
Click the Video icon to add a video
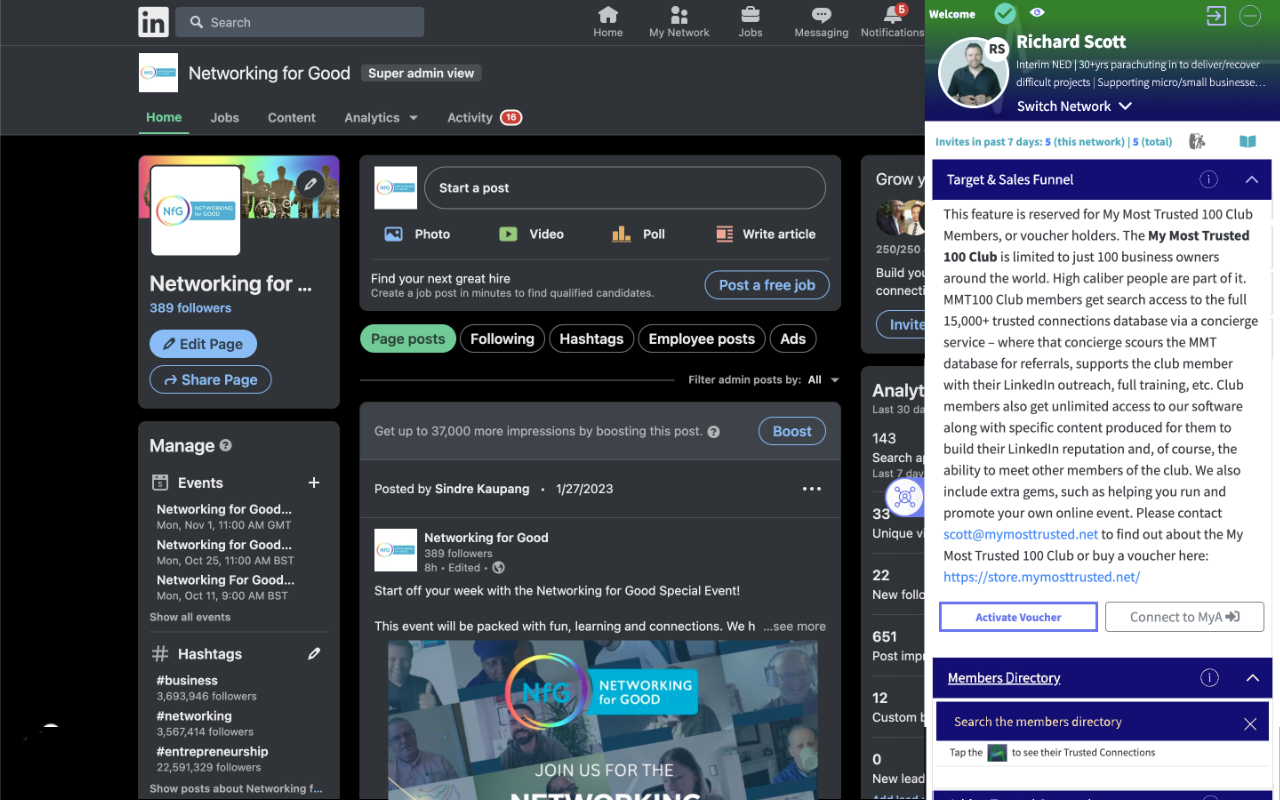[509, 234]
